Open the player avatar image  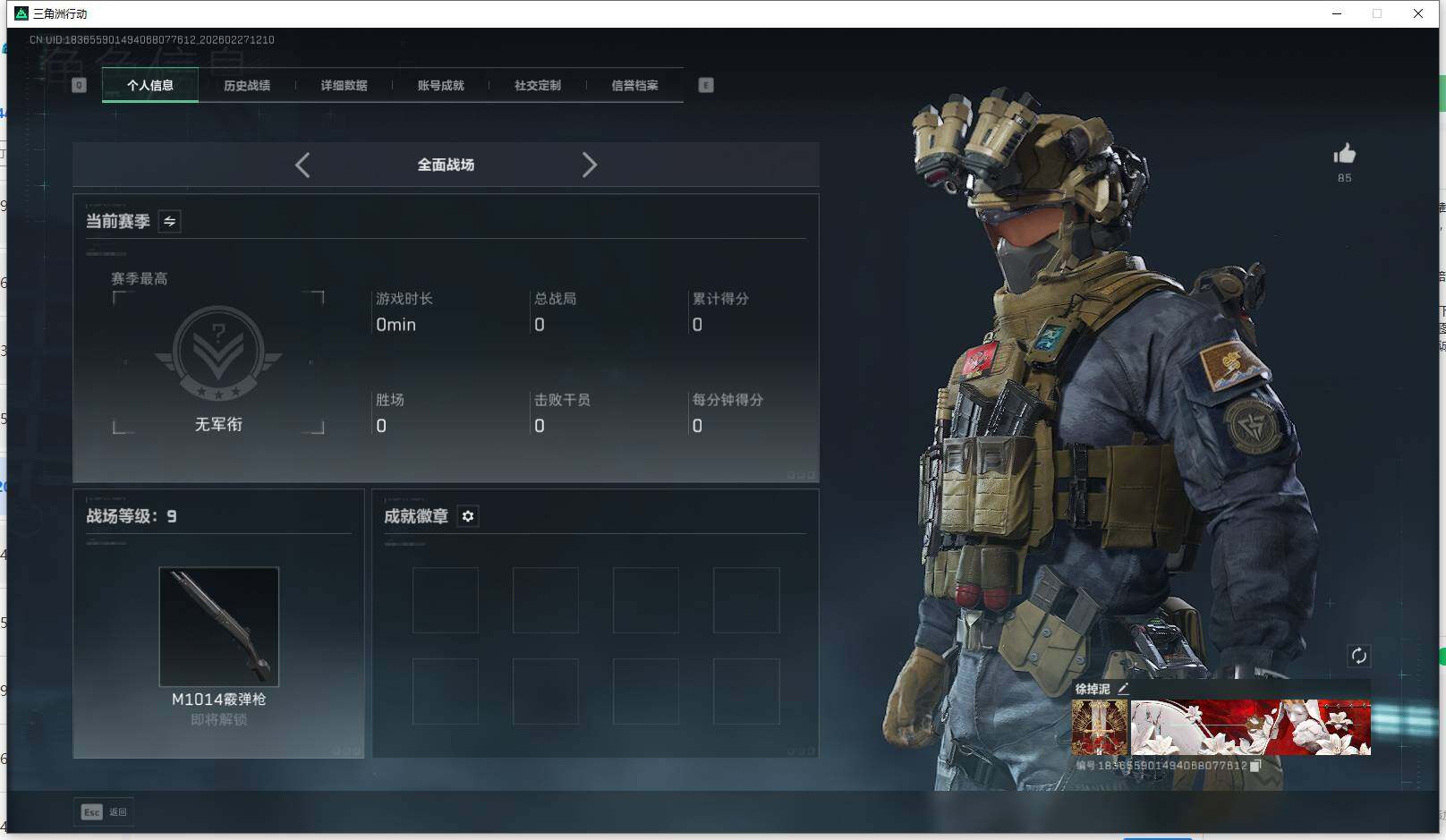[x=1100, y=727]
